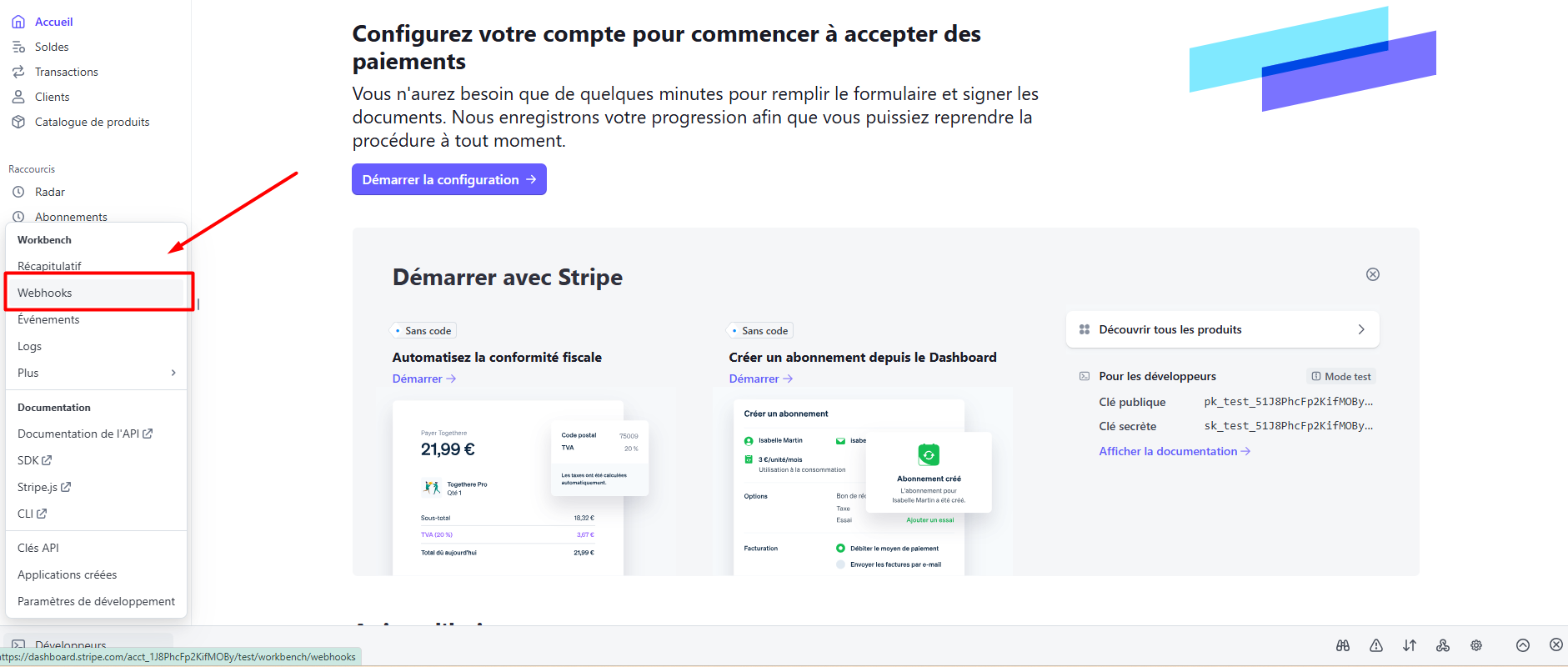Go to Clients in sidebar

click(52, 97)
